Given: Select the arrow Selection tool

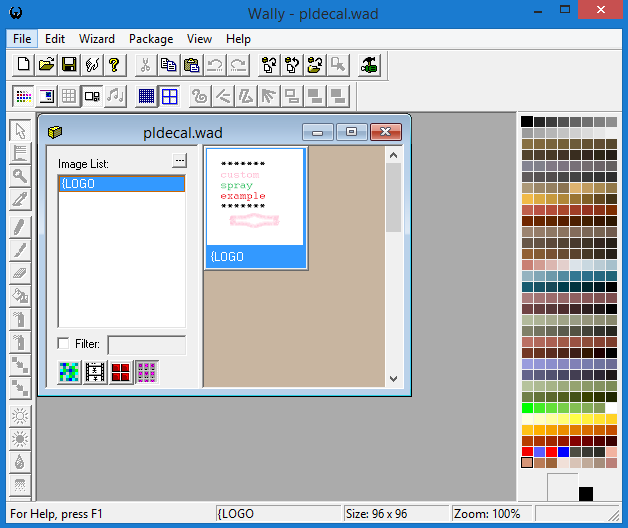Looking at the screenshot, I should point(20,131).
